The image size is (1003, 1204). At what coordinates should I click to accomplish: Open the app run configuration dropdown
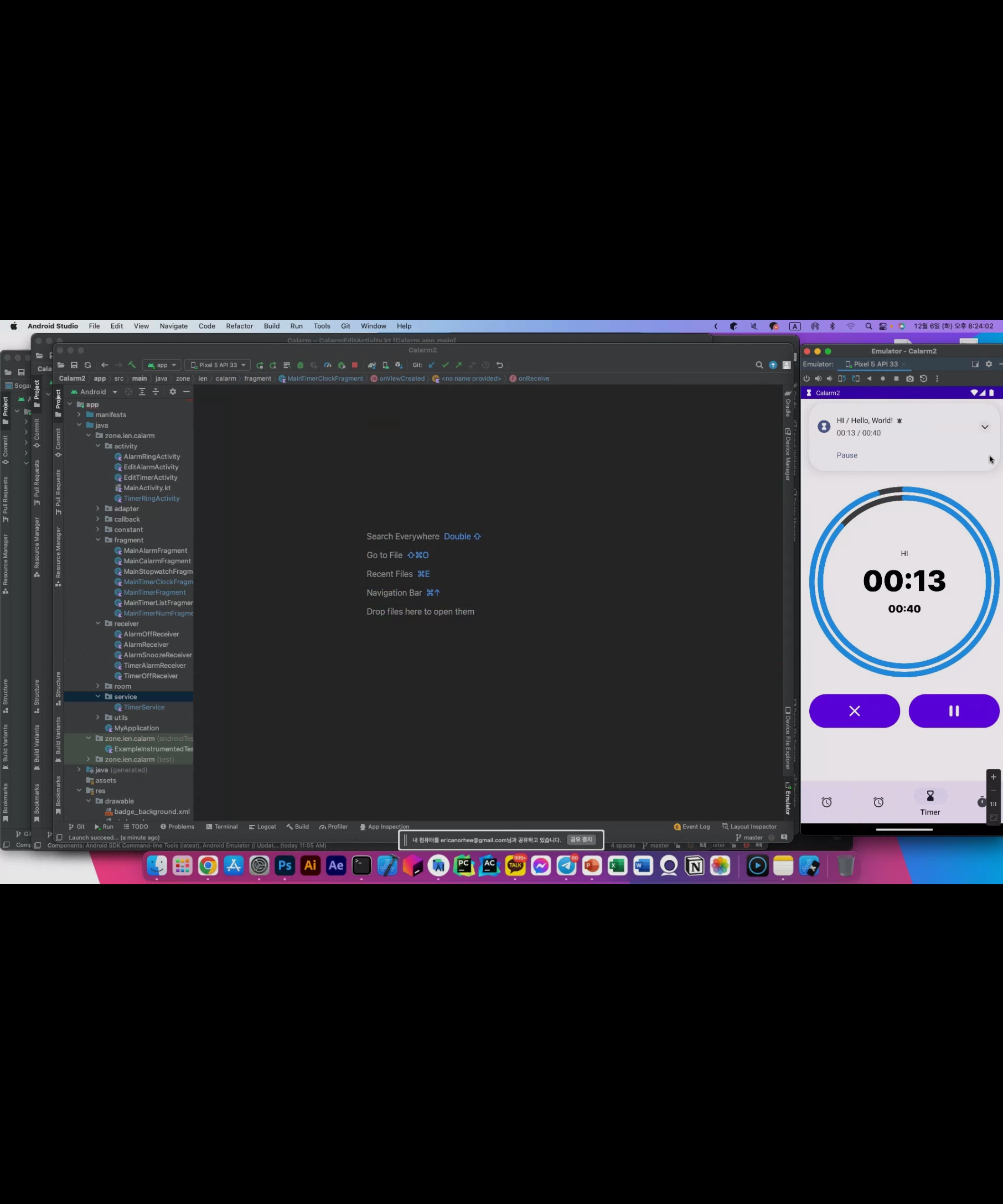point(162,365)
